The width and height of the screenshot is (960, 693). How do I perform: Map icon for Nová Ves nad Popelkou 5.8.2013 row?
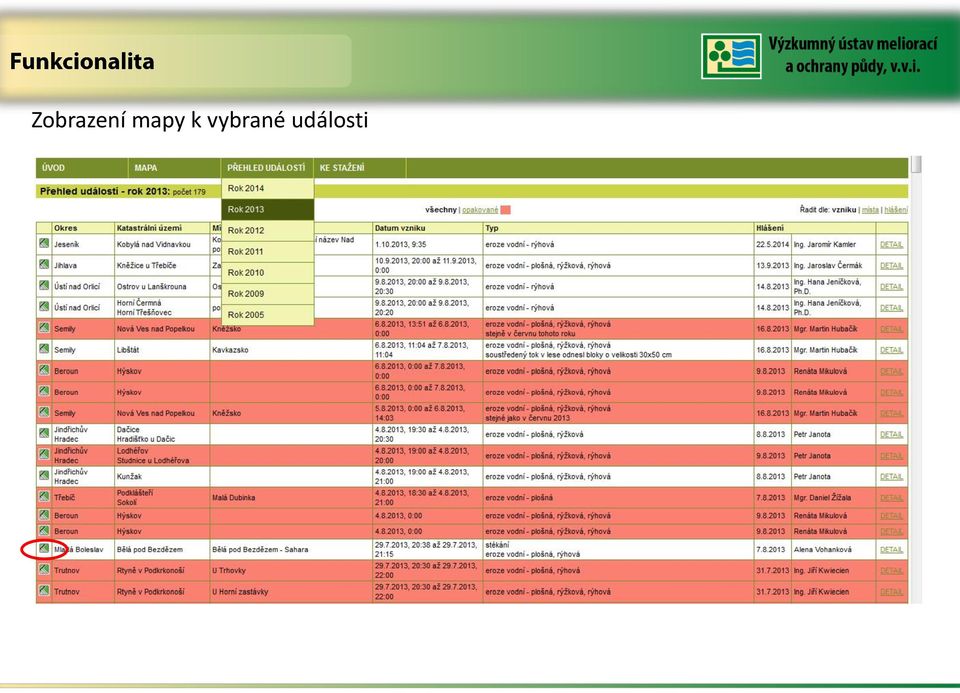tap(44, 412)
